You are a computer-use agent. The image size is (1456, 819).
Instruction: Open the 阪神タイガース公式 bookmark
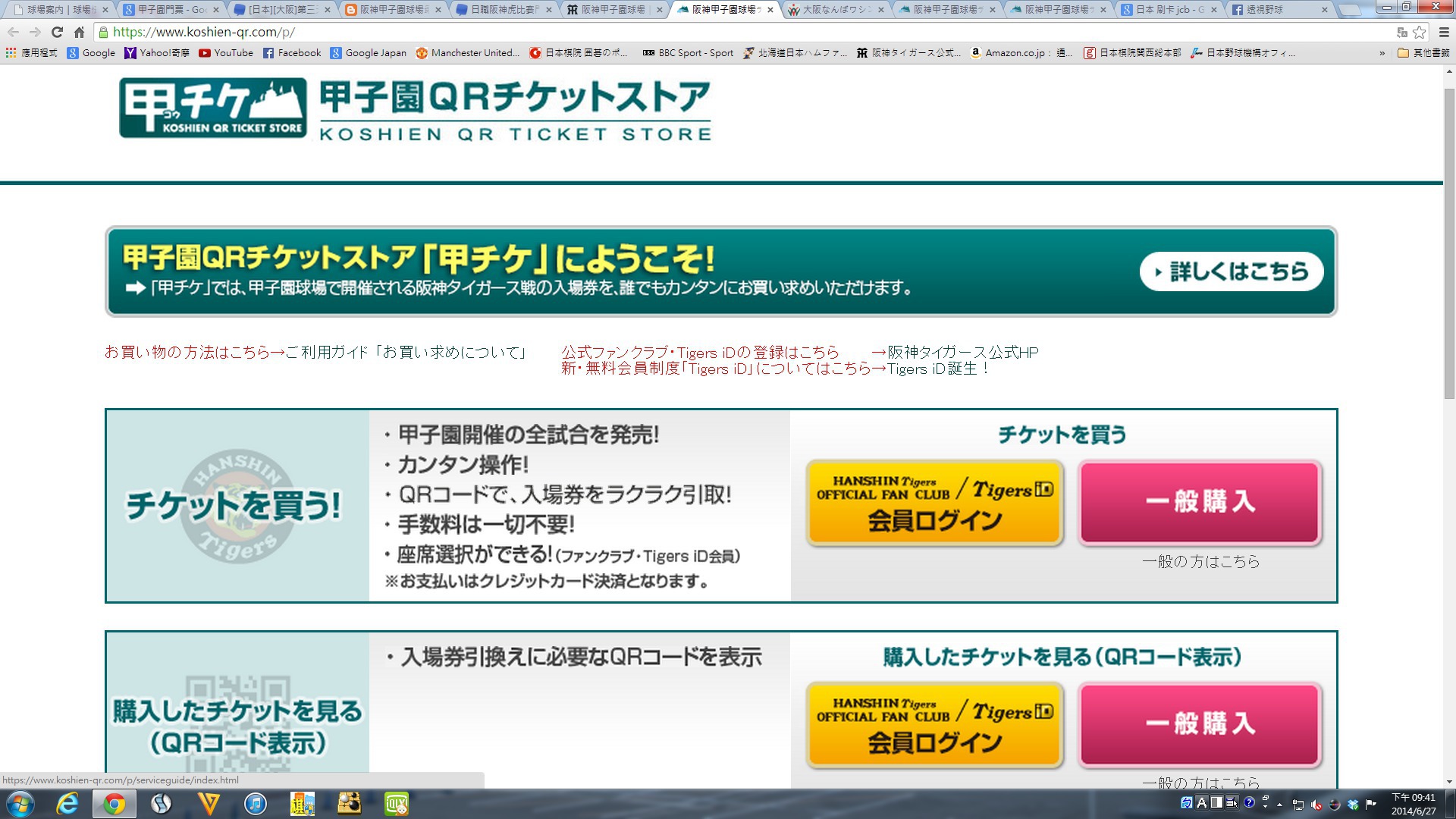coord(908,52)
